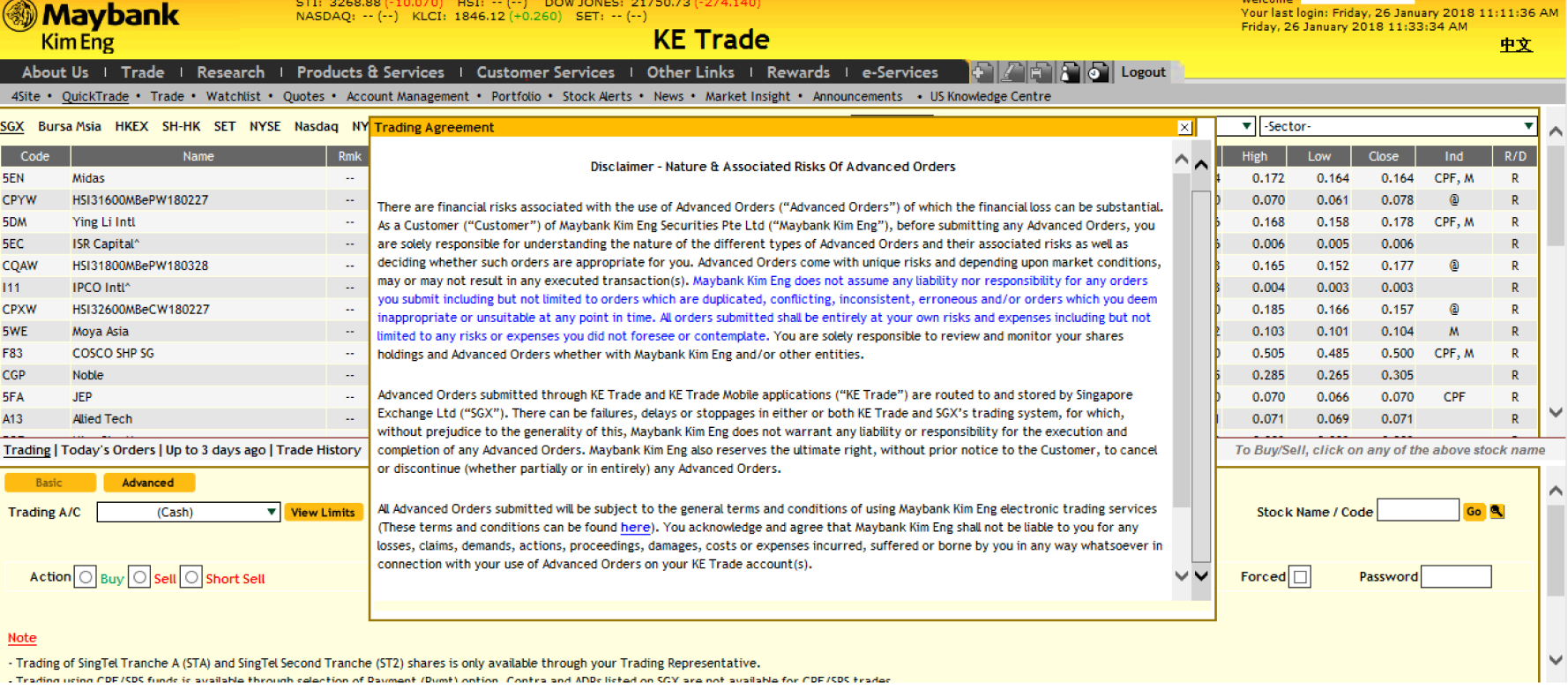This screenshot has height=690, width=1568.
Task: Click the @ indicator in CPYW row
Action: click(x=1453, y=200)
